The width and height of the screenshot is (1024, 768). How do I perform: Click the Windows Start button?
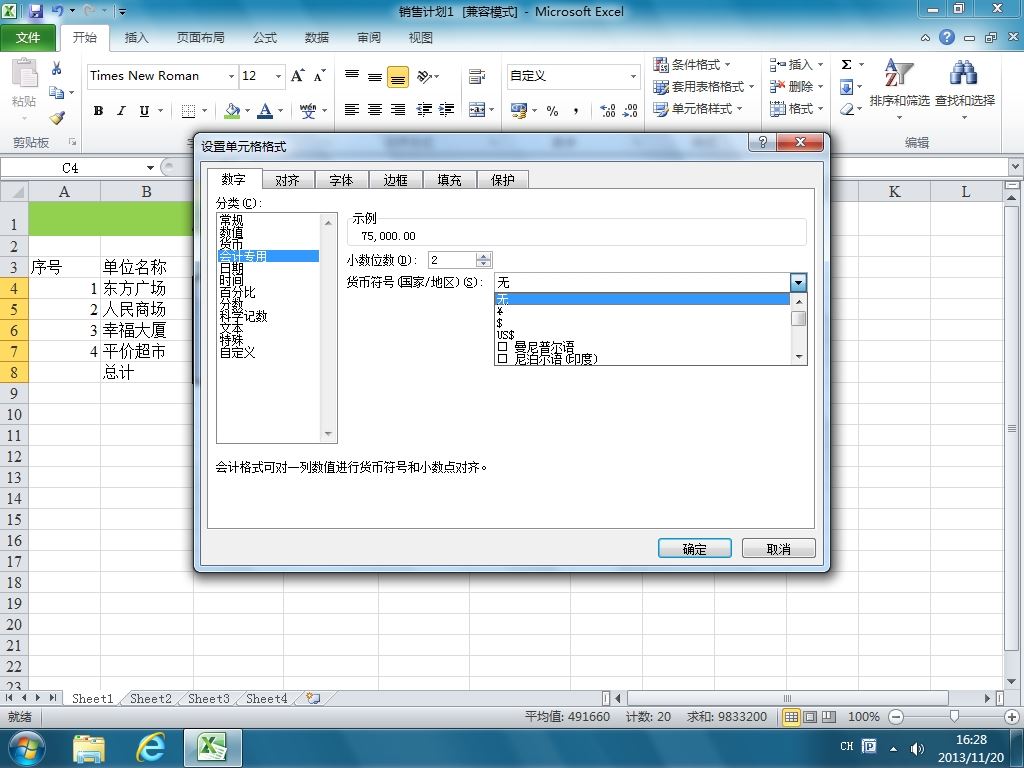click(26, 748)
